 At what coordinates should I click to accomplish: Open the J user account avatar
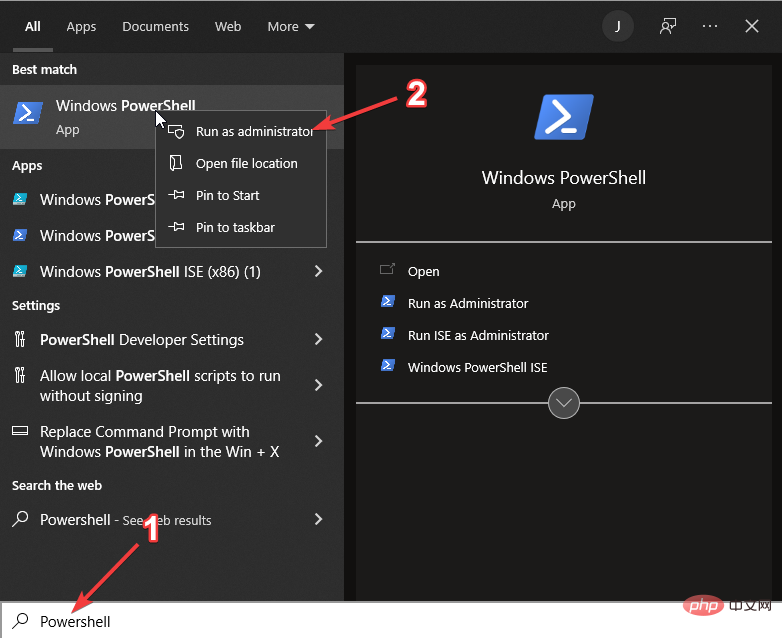coord(618,26)
